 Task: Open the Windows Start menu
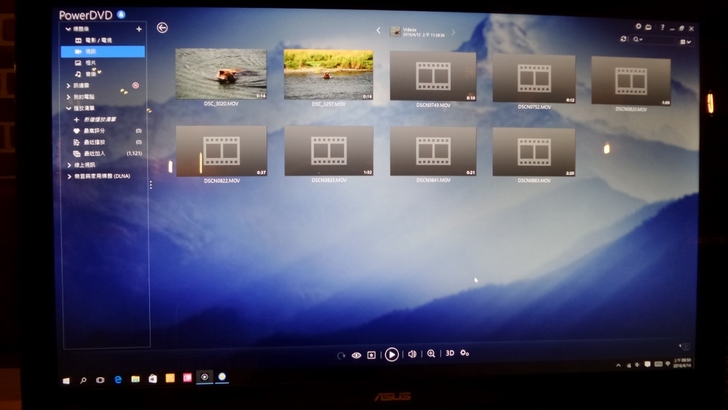66,380
